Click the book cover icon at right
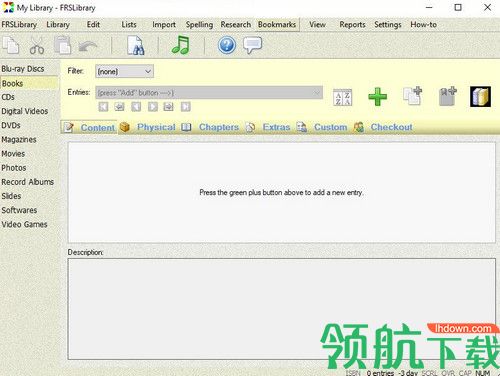Viewport: 500px width, 376px height. [480, 96]
